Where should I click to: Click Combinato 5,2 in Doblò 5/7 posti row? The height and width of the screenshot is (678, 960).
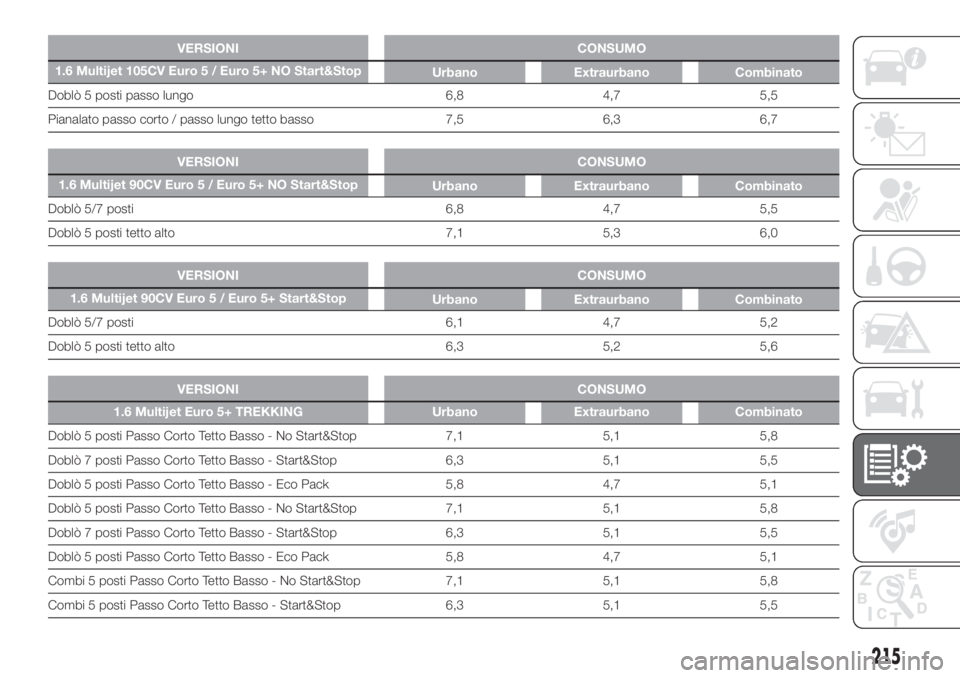(x=768, y=322)
